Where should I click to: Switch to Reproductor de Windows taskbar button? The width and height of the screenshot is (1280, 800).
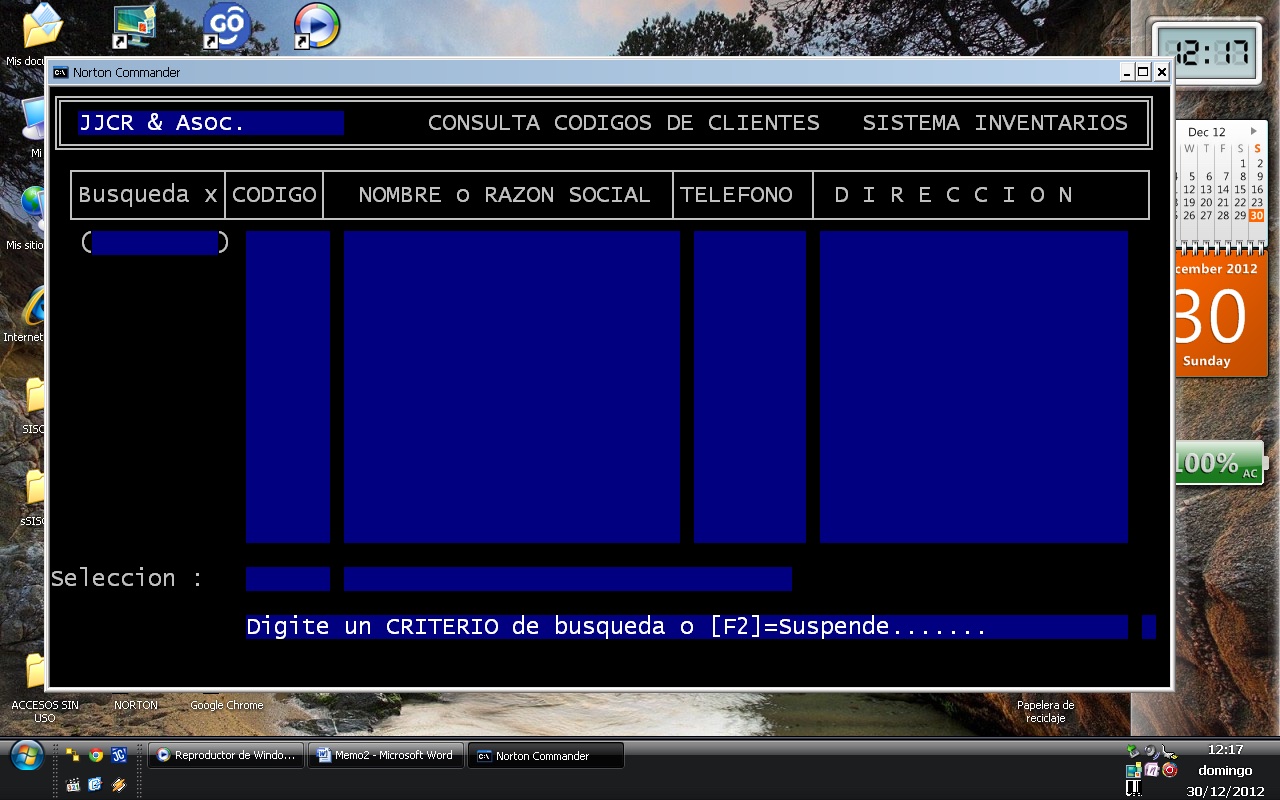[226, 756]
